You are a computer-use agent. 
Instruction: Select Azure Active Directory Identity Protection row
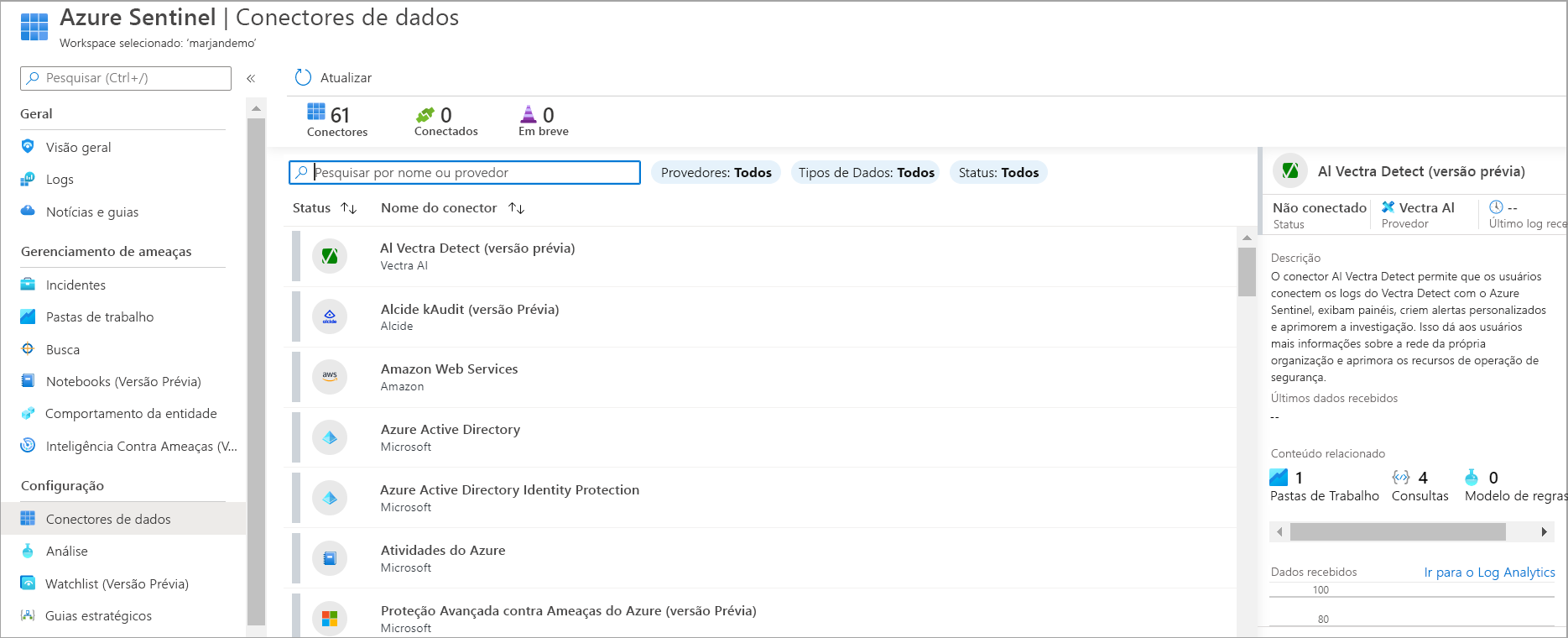(764, 498)
